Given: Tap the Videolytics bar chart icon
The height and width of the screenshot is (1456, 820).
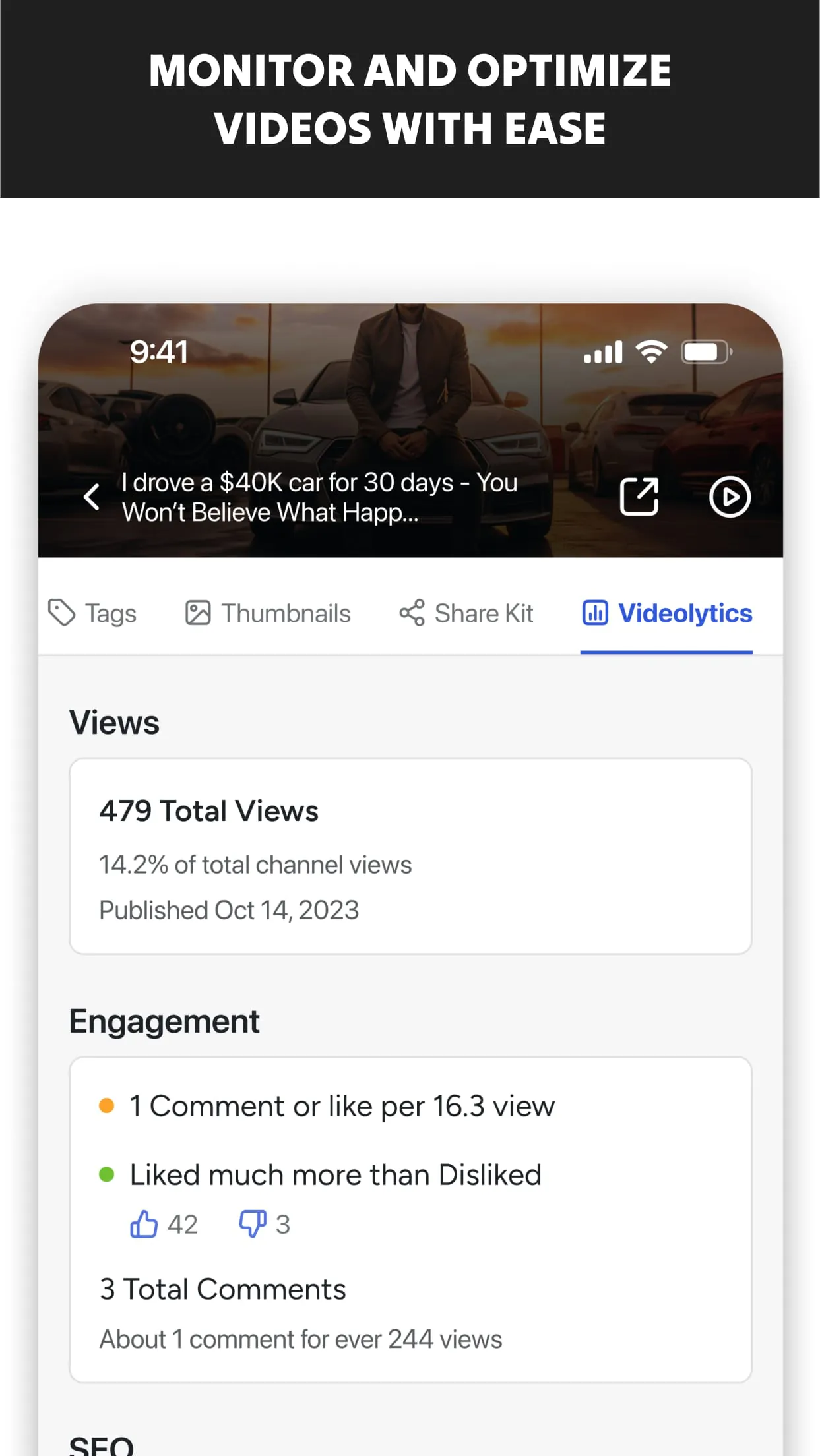Looking at the screenshot, I should pos(594,613).
